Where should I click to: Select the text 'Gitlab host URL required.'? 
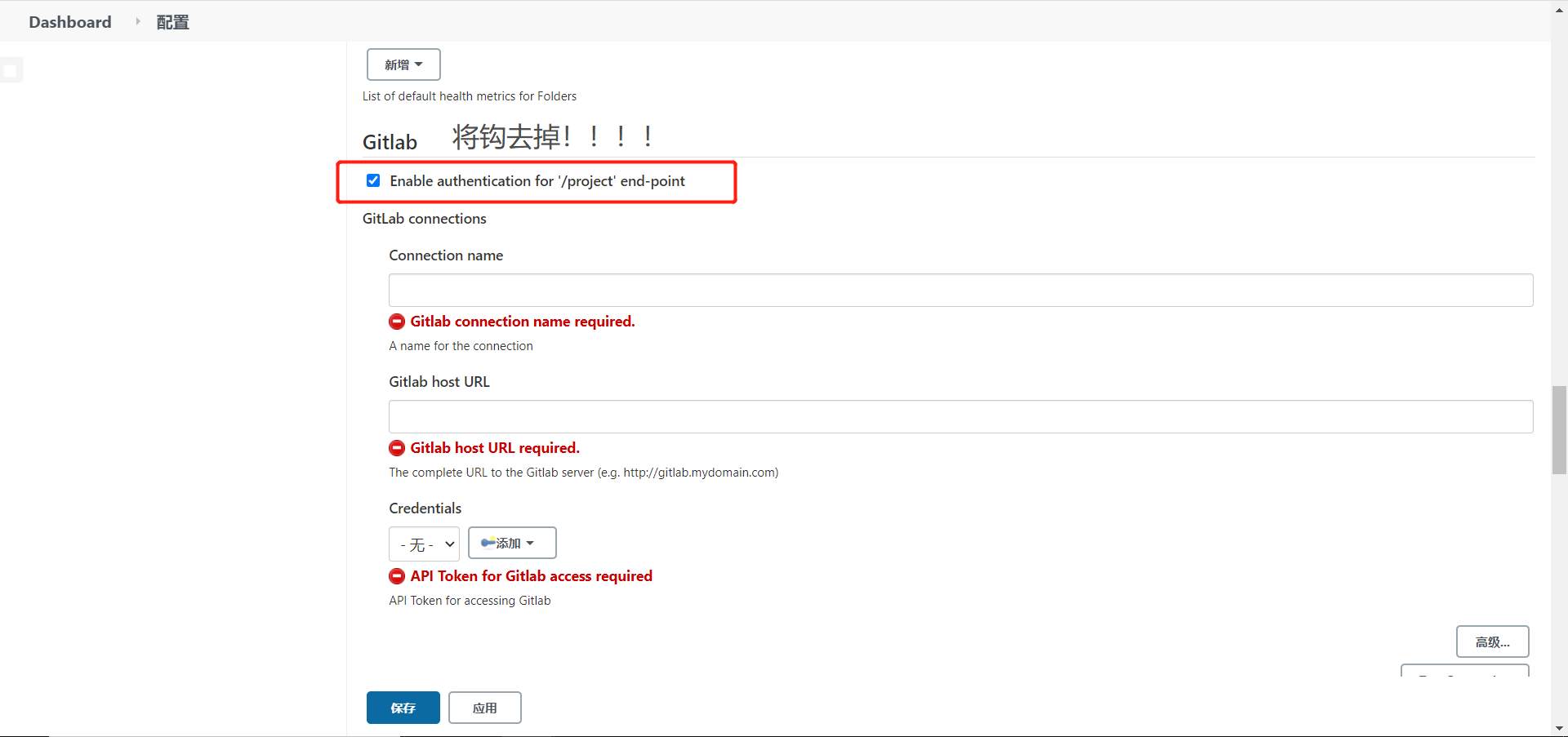(495, 448)
